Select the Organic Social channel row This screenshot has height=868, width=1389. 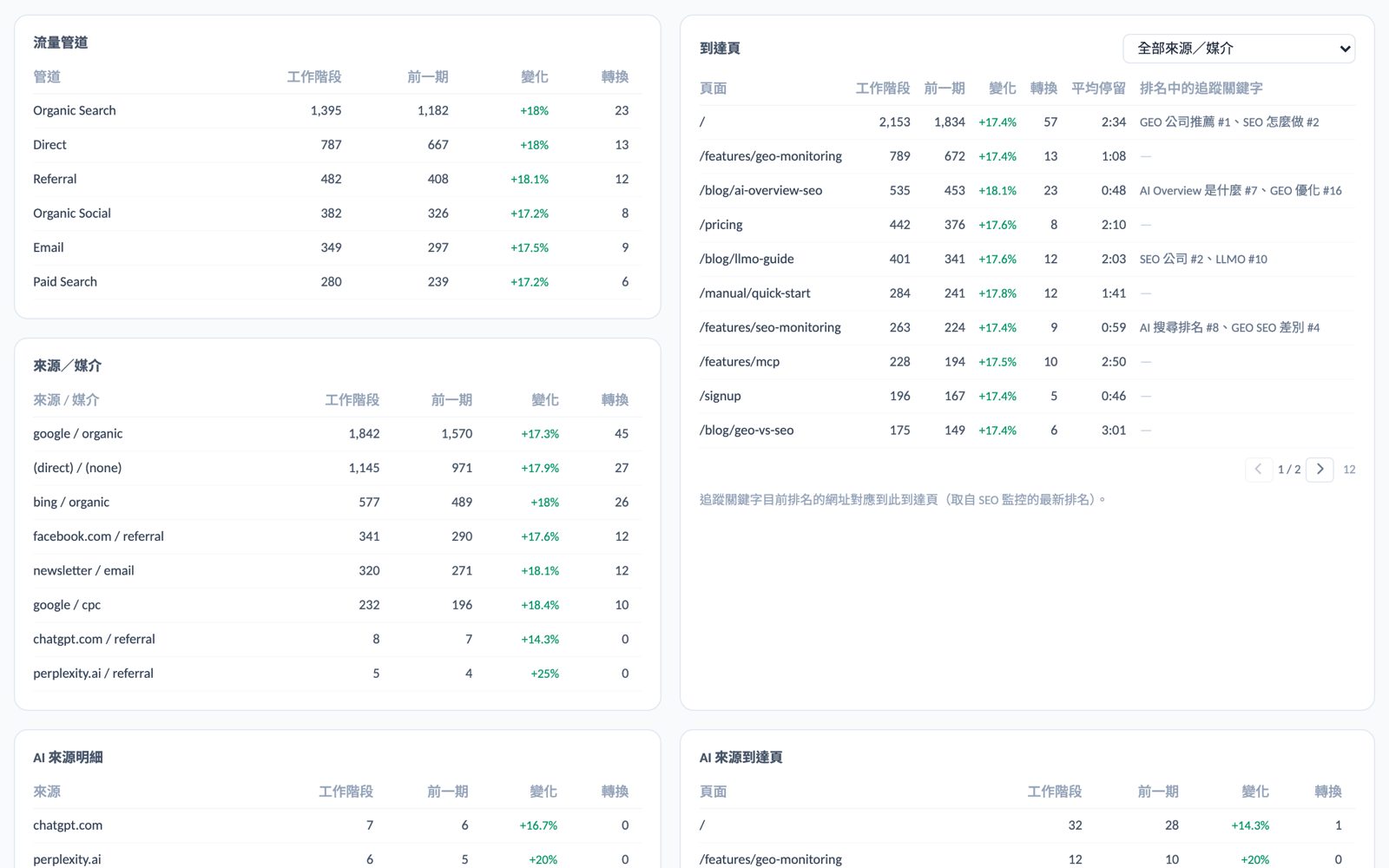point(337,214)
